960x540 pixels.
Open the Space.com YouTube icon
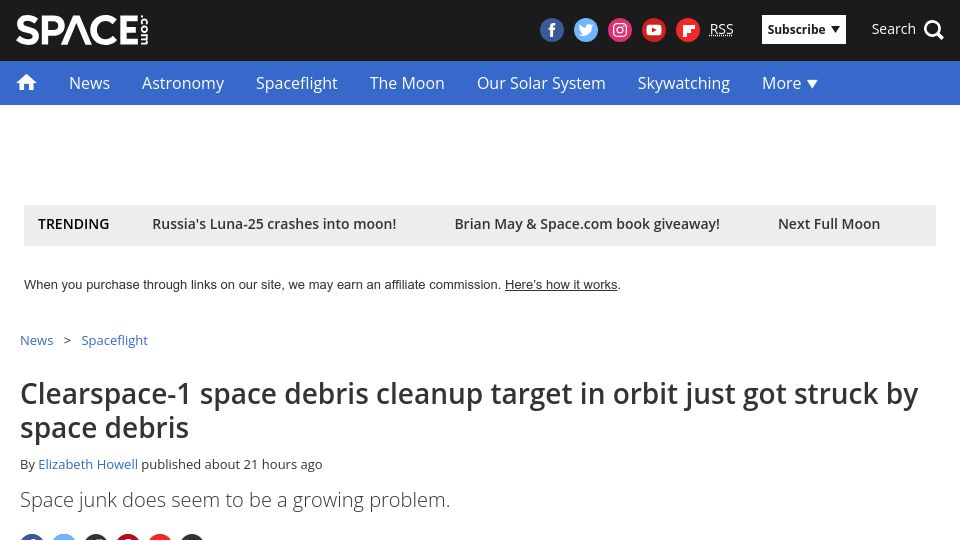point(654,29)
